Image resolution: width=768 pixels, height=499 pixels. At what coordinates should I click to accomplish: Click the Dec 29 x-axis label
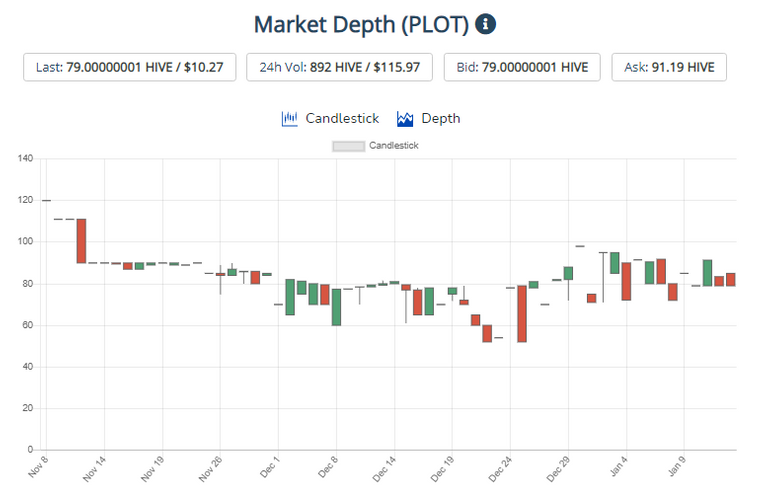click(x=558, y=469)
